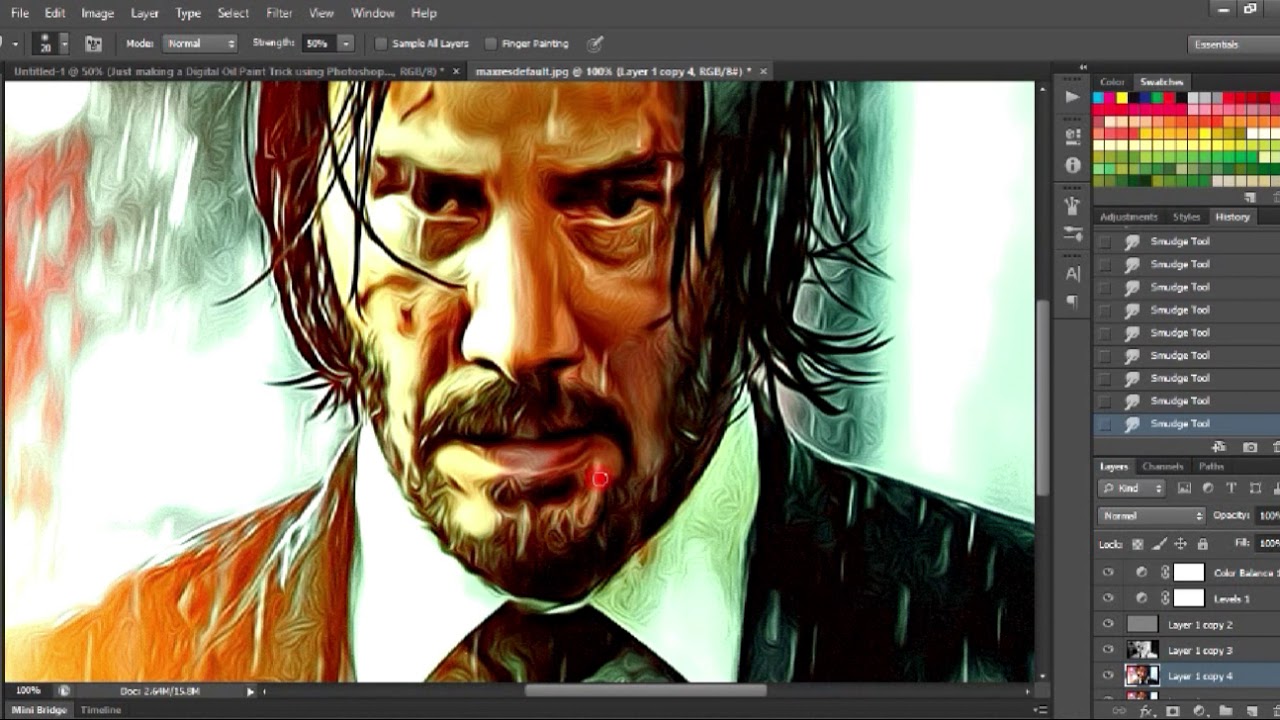Open the status bar info arrow menu
The image size is (1280, 720).
tap(251, 691)
